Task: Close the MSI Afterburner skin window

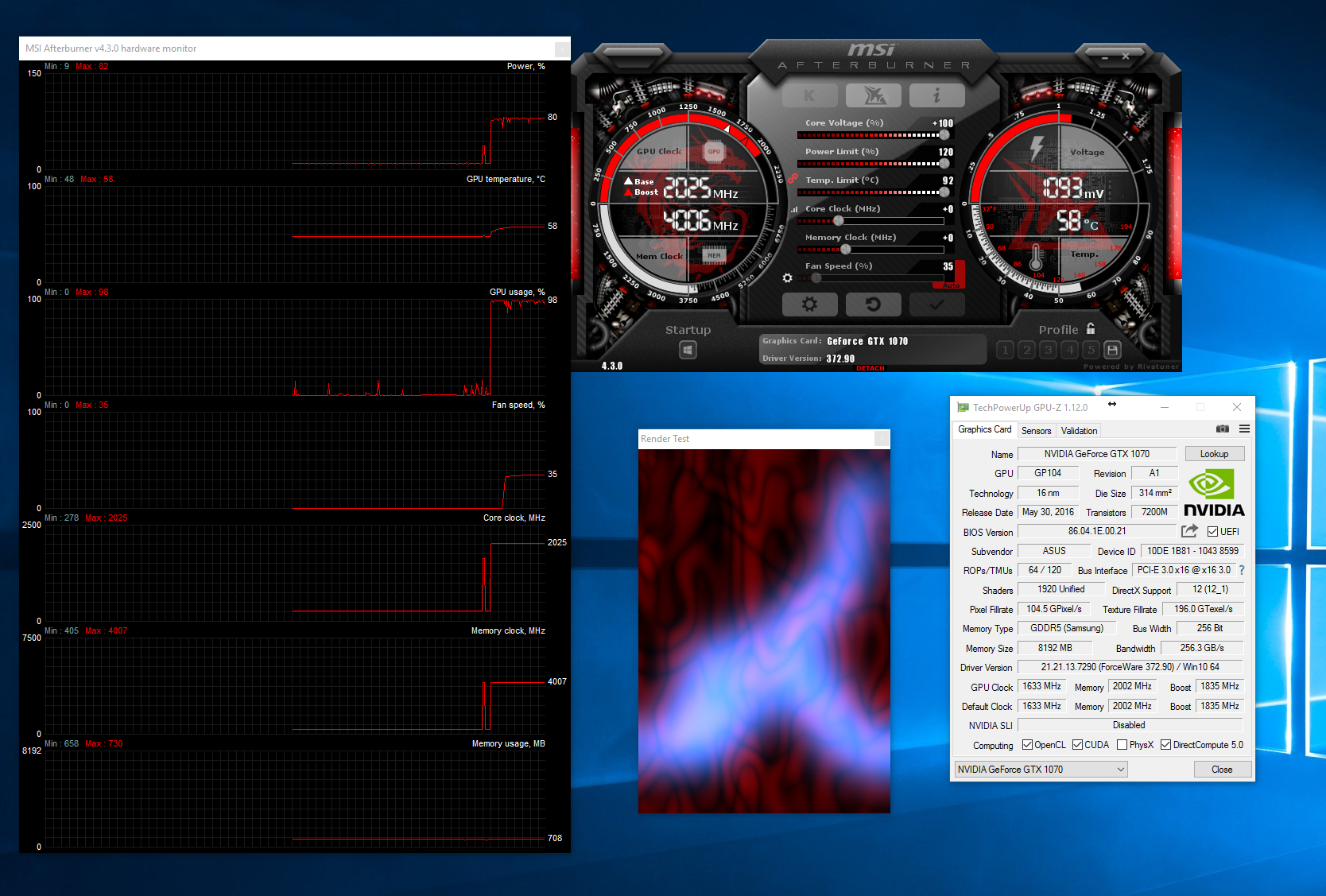Action: [x=1126, y=56]
